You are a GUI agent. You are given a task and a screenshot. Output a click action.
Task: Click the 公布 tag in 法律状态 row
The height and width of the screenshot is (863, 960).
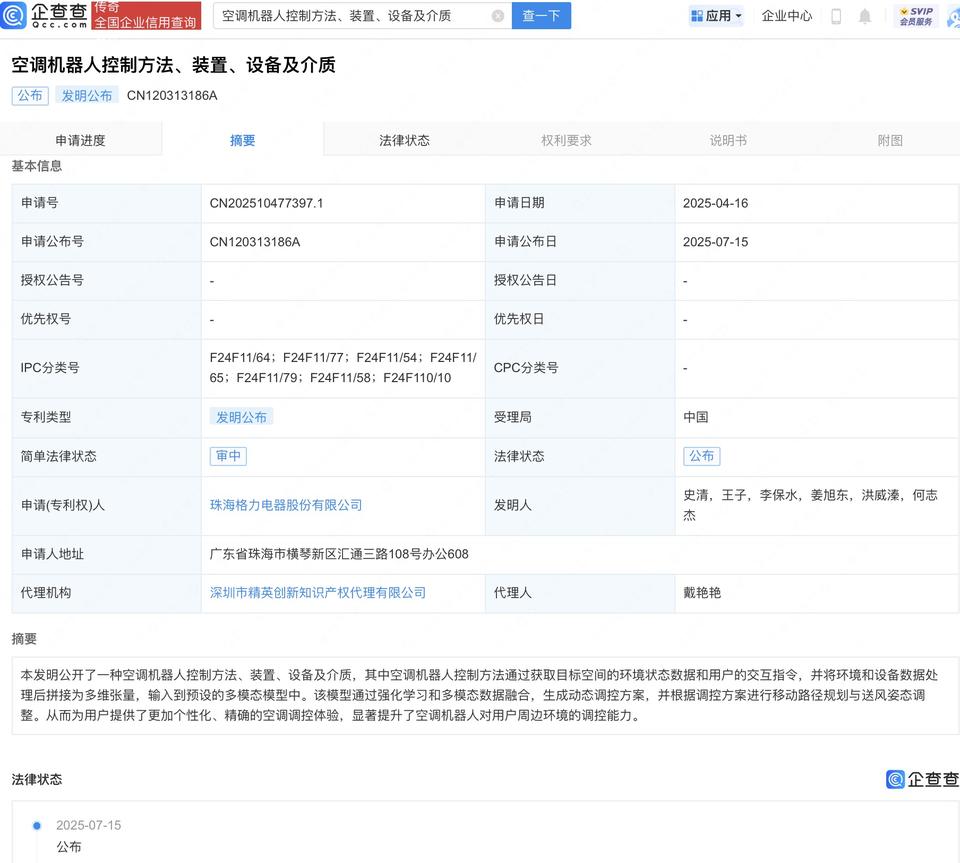pos(702,456)
